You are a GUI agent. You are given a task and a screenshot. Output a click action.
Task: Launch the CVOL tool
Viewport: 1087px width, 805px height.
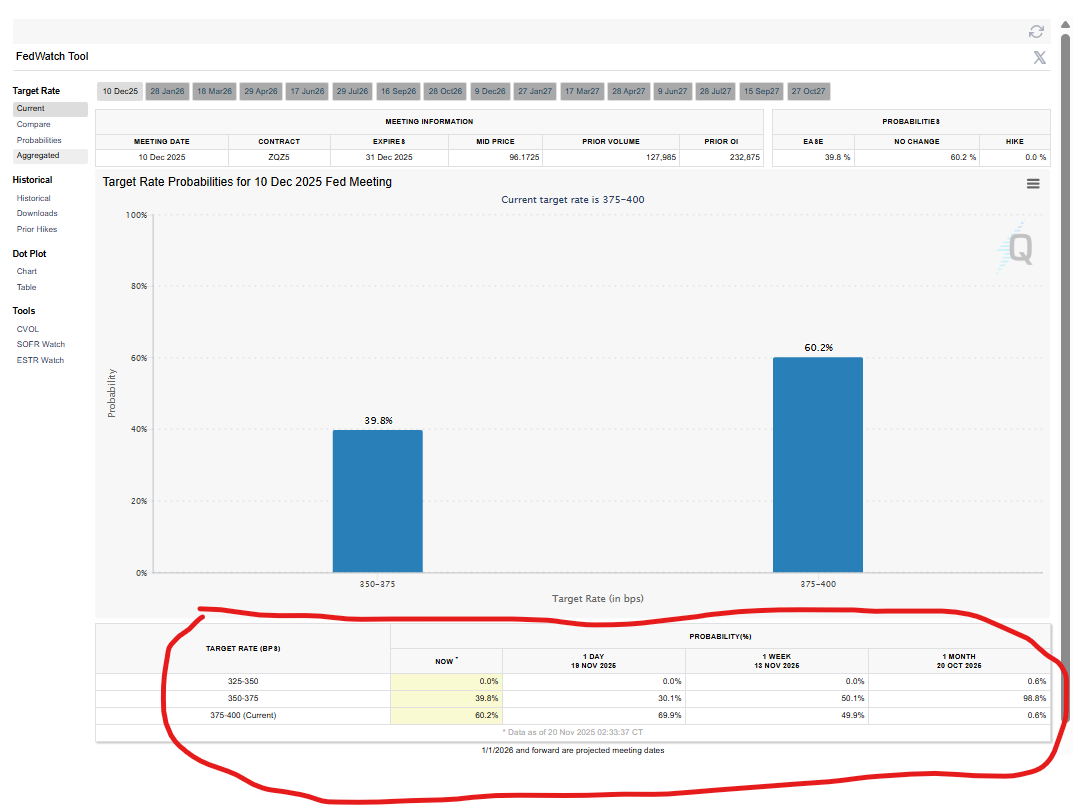pos(28,329)
